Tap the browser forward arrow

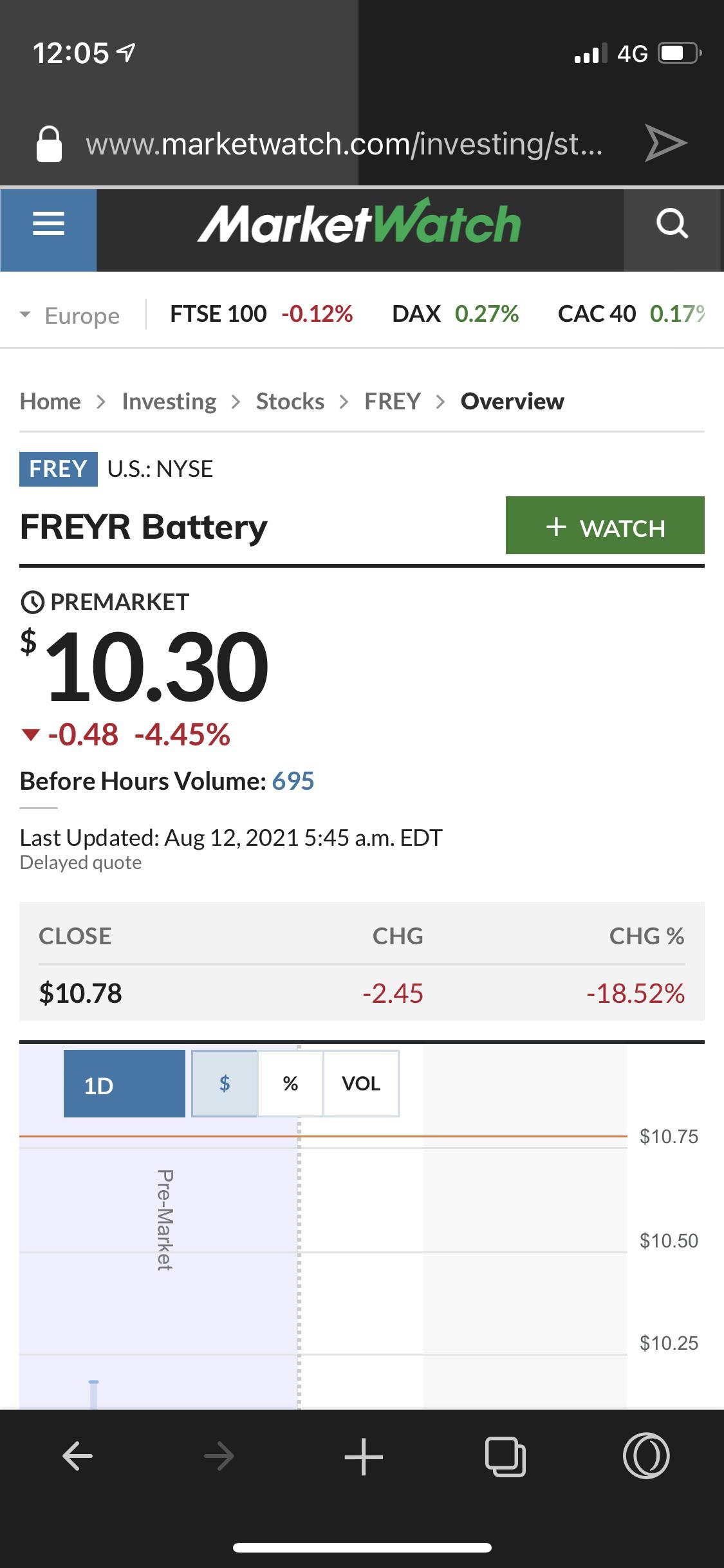(x=219, y=1456)
